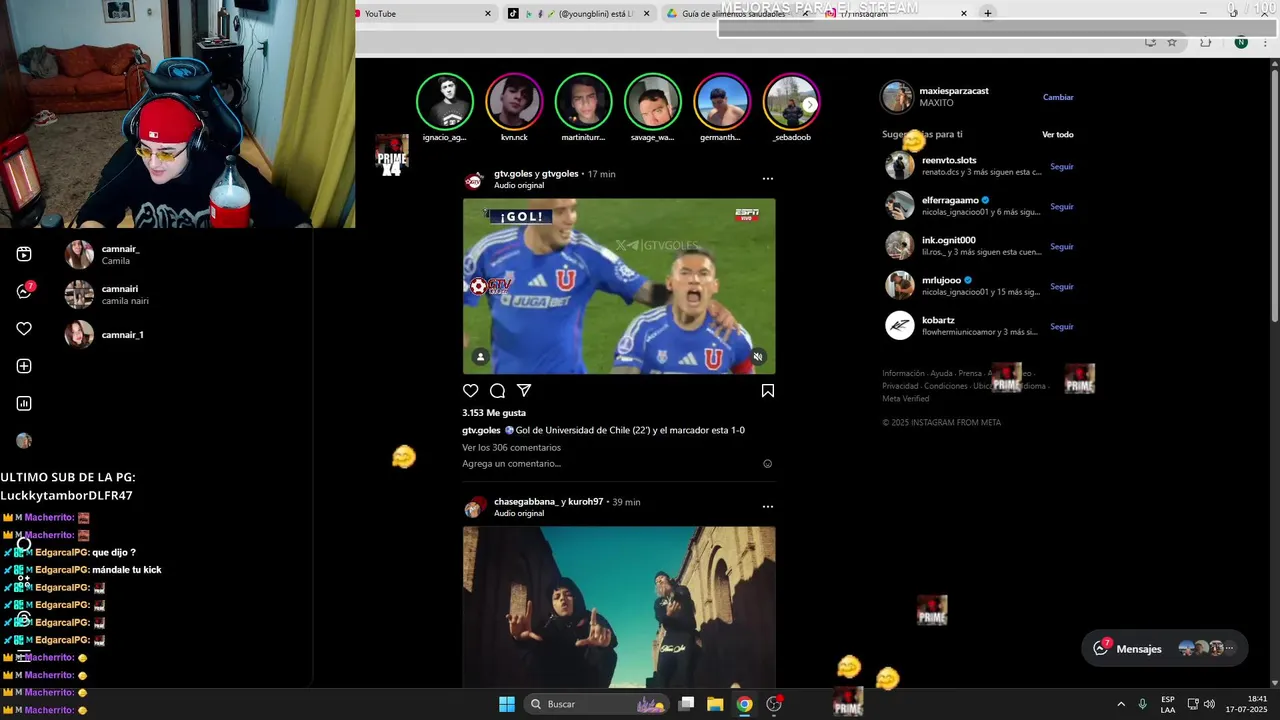Click the microphone icon in the system tray
Screen dimensions: 1280x720
pos(1143,704)
